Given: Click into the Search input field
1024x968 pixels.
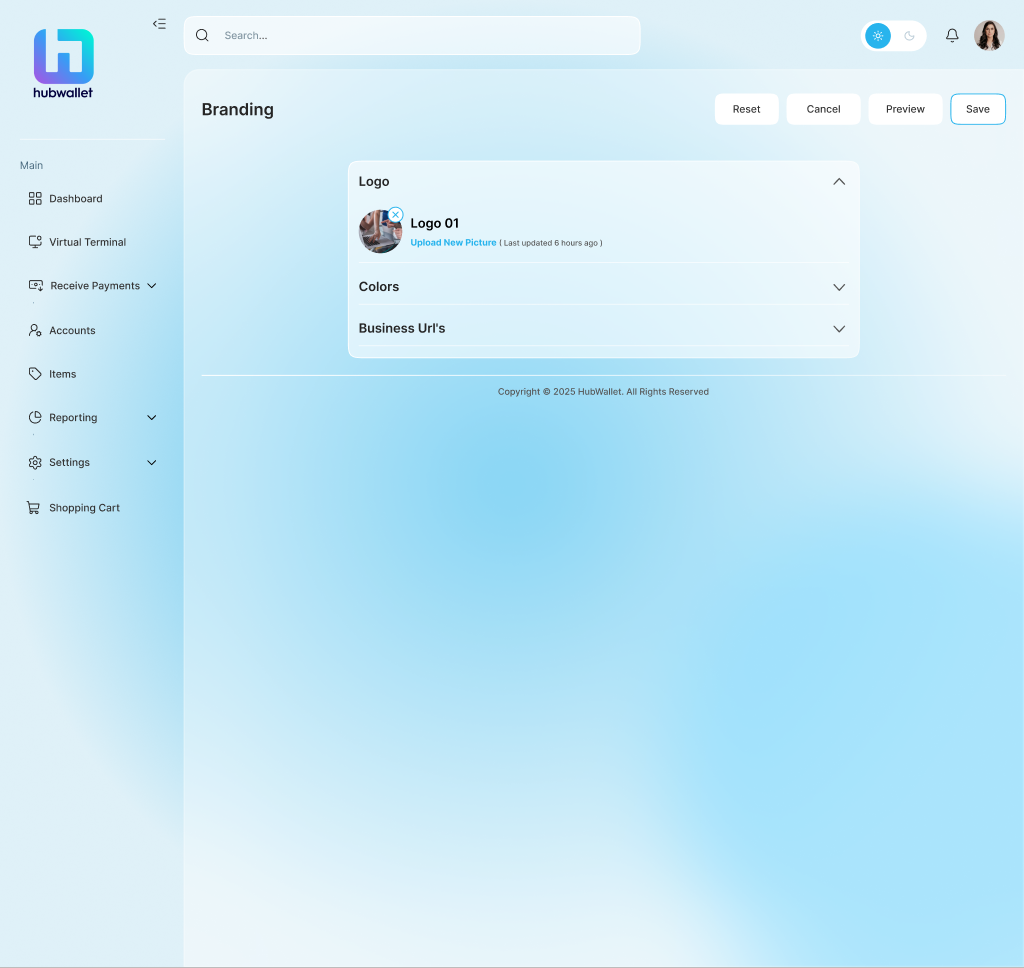Looking at the screenshot, I should point(420,36).
